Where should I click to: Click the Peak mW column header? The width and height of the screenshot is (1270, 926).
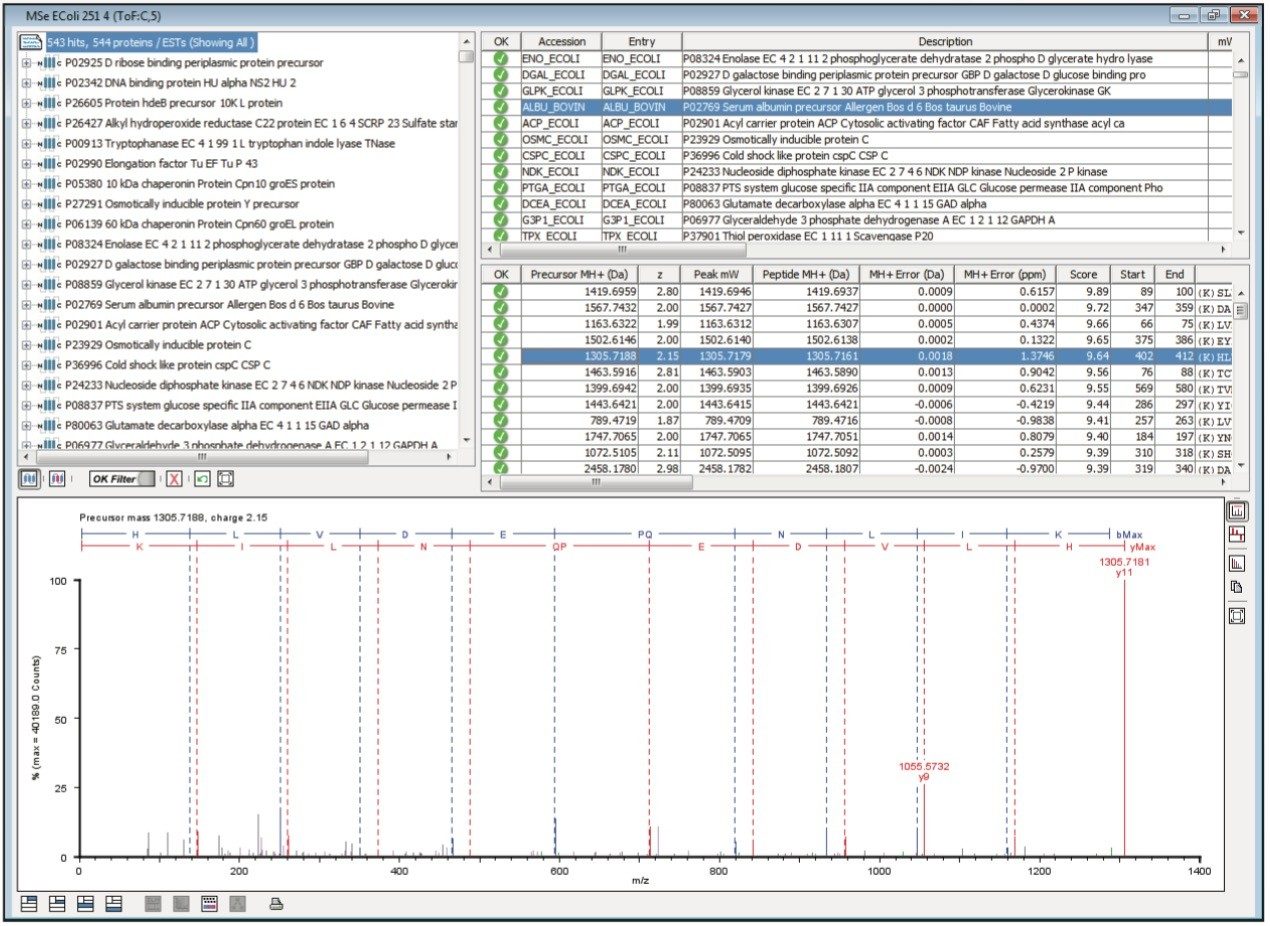[716, 274]
